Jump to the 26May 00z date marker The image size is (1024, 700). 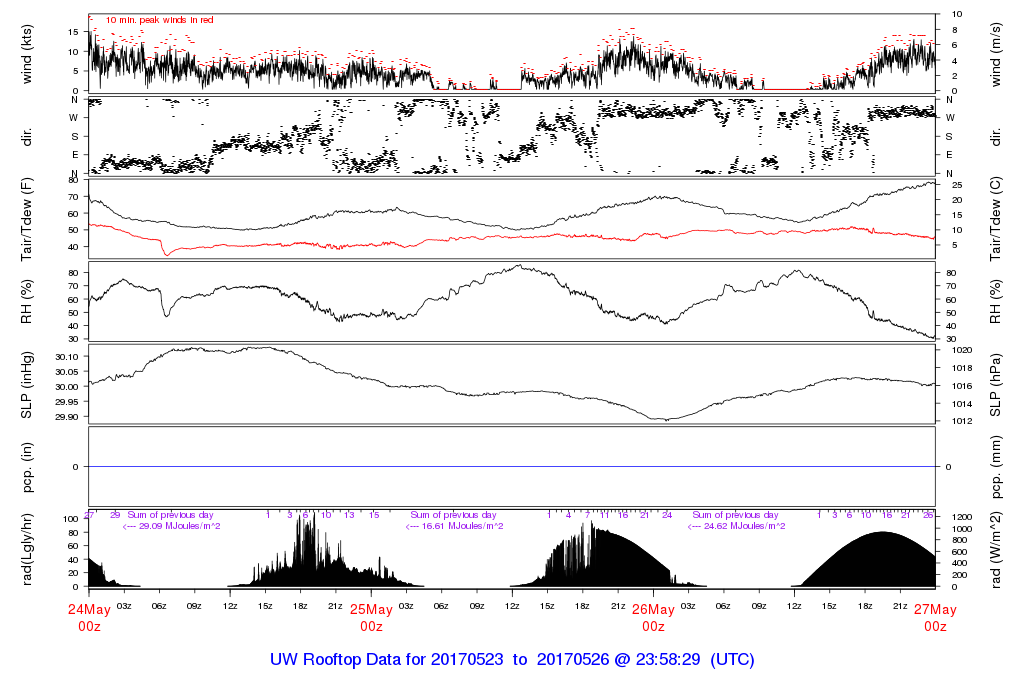coord(653,617)
